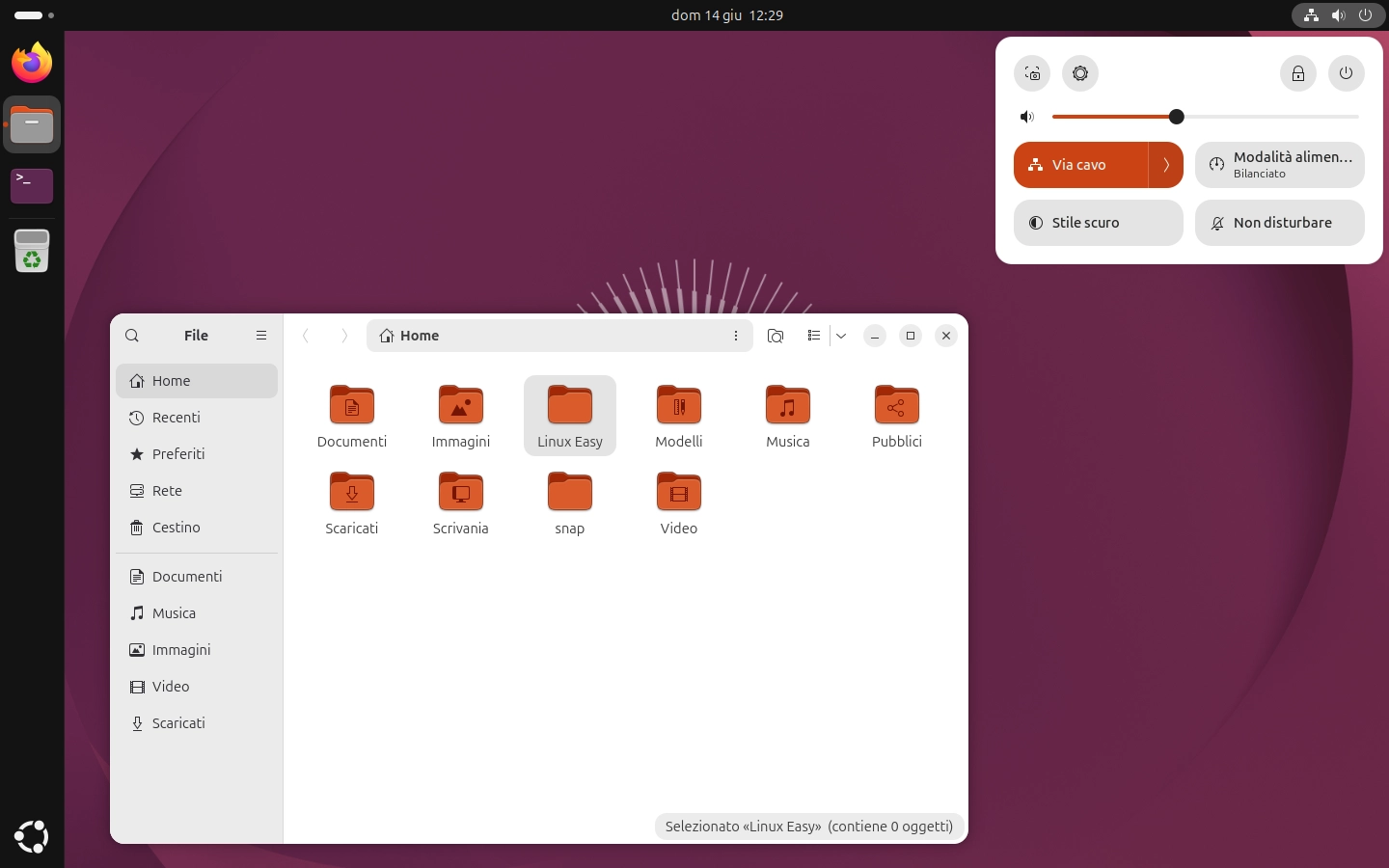Go forward with the right arrow button

[x=344, y=336]
